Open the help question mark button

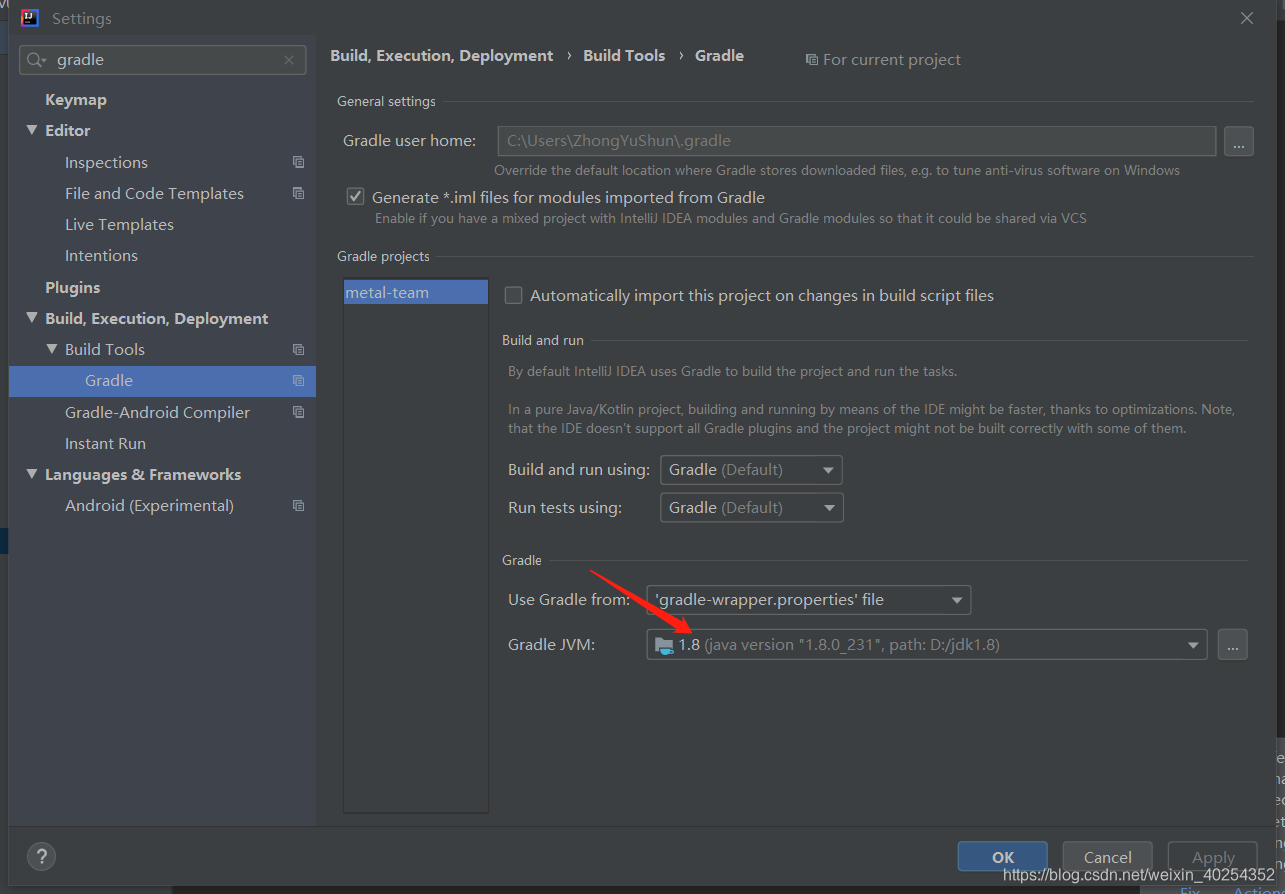[41, 856]
